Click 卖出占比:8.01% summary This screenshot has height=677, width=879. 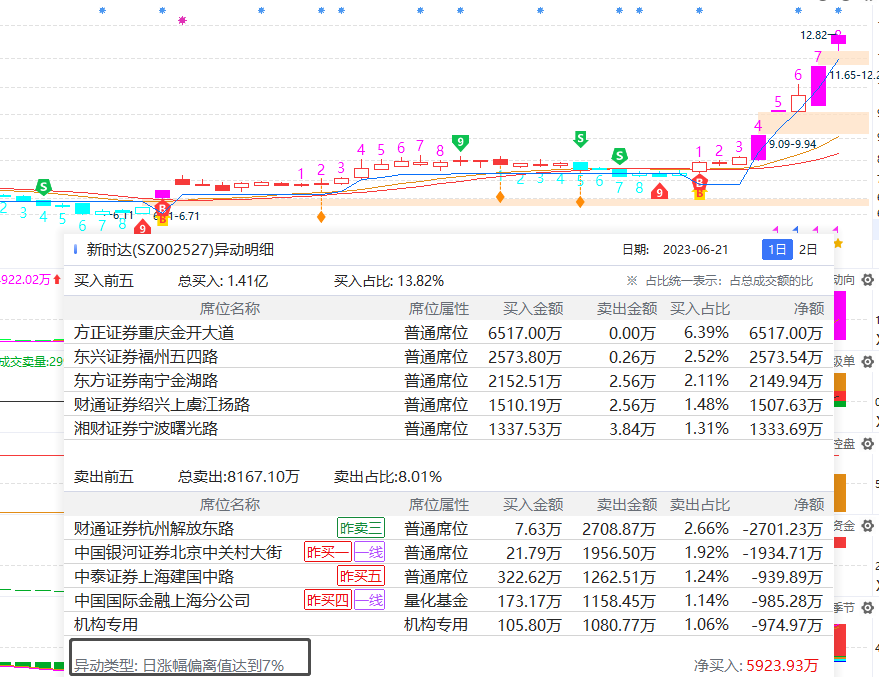[x=388, y=477]
